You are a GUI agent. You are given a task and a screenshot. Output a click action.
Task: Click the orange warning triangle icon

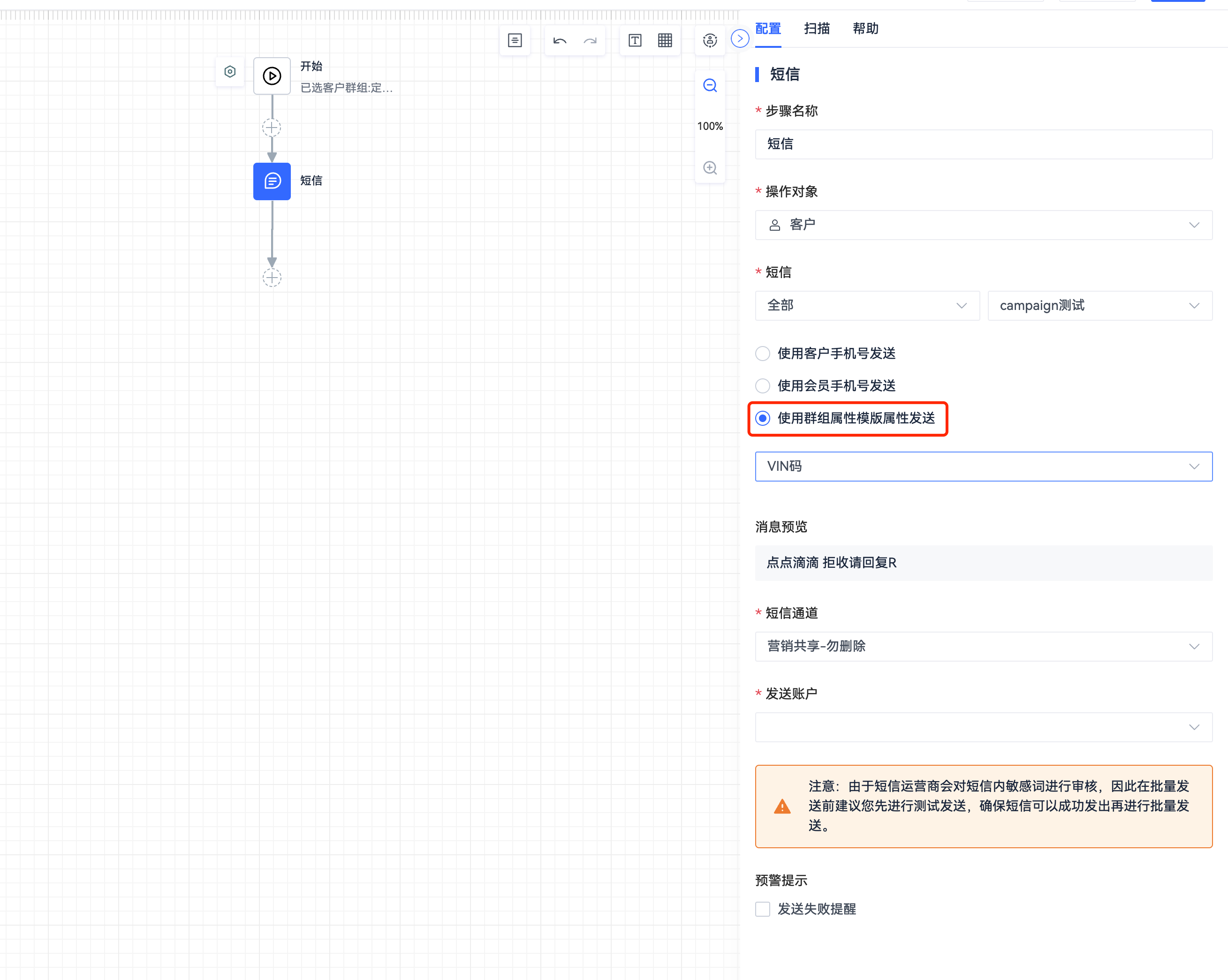[782, 807]
